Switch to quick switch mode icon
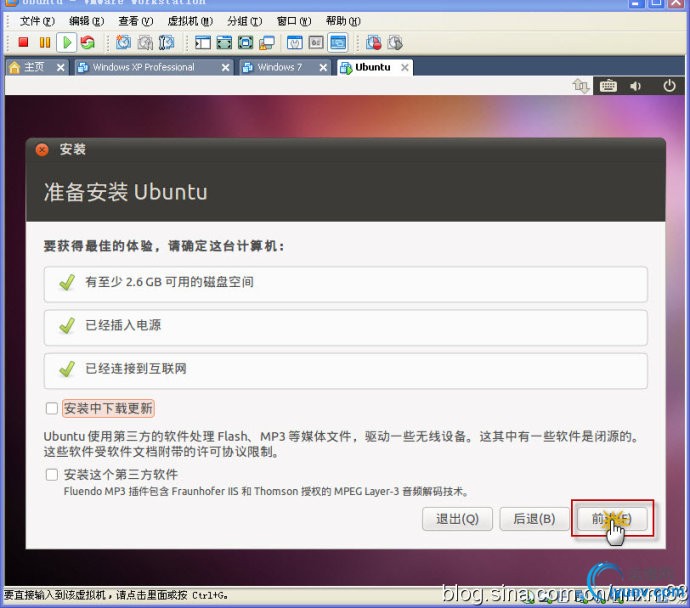This screenshot has height=608, width=690. pos(245,42)
